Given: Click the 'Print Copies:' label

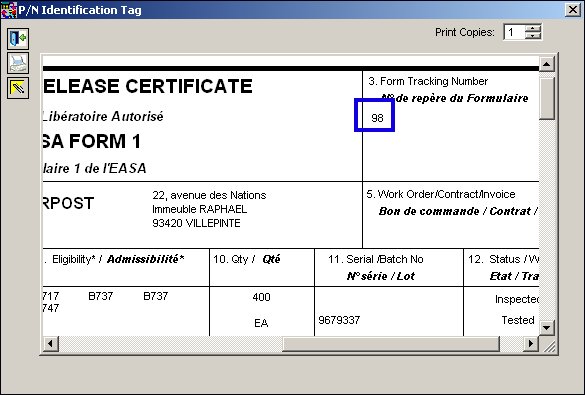Looking at the screenshot, I should (464, 32).
